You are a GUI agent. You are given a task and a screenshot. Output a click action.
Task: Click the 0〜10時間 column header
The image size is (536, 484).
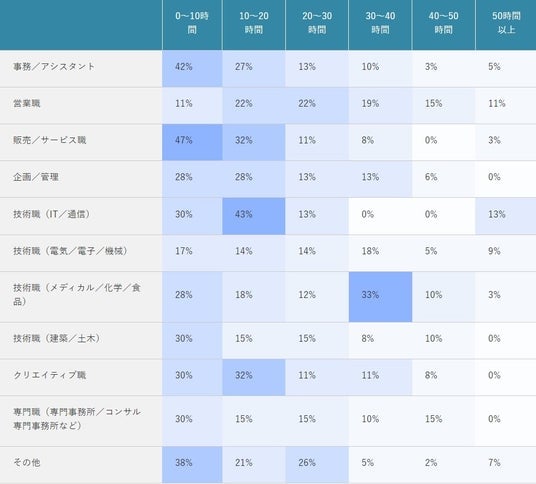click(192, 23)
